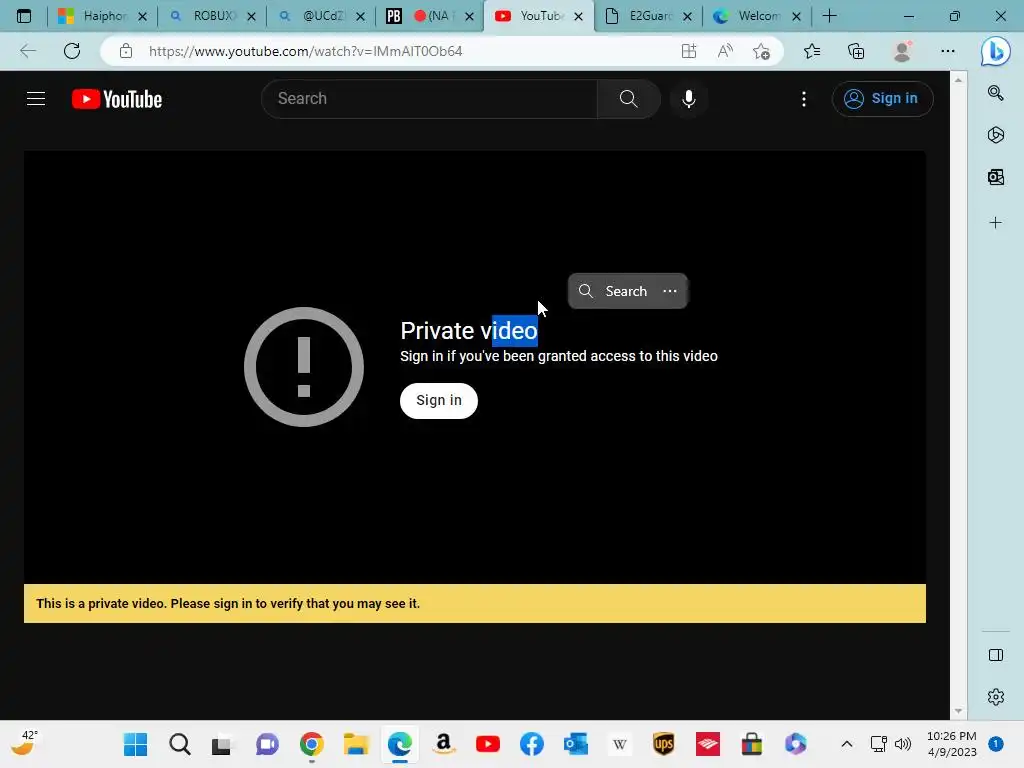The image size is (1024, 768).
Task: Show hidden system tray icons
Action: [x=846, y=744]
